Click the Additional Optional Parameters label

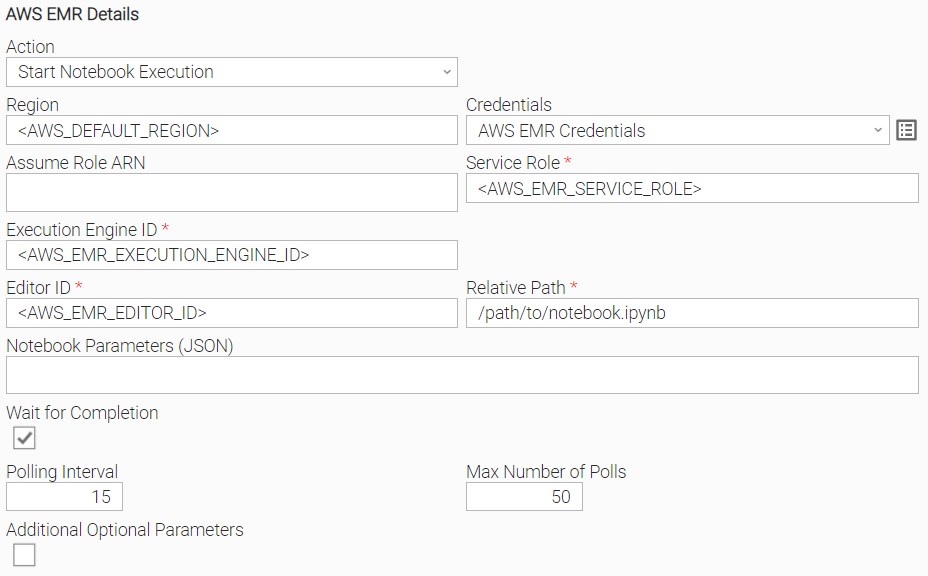coord(125,530)
